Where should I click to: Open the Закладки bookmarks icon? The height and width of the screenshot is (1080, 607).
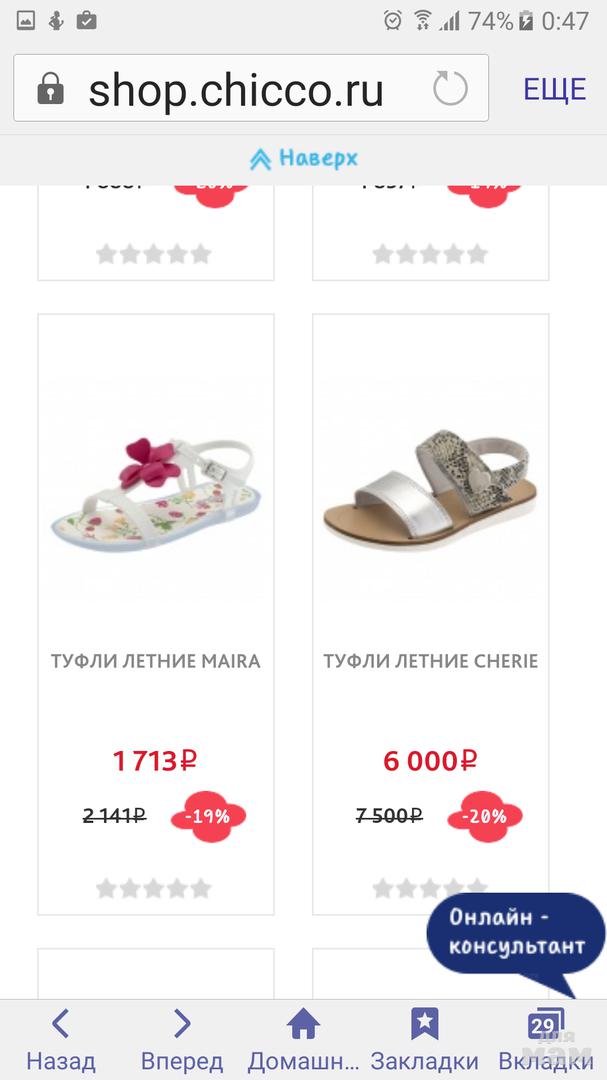click(x=424, y=1040)
